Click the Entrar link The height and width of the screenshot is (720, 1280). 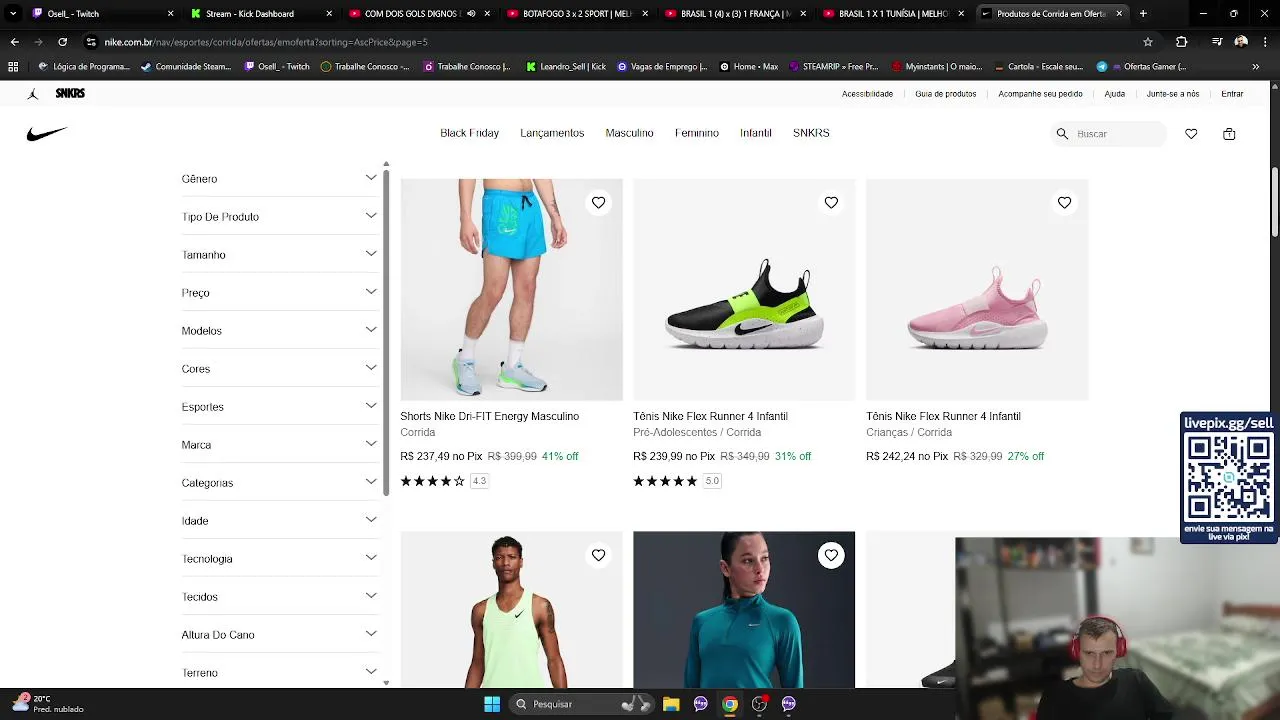(x=1232, y=94)
